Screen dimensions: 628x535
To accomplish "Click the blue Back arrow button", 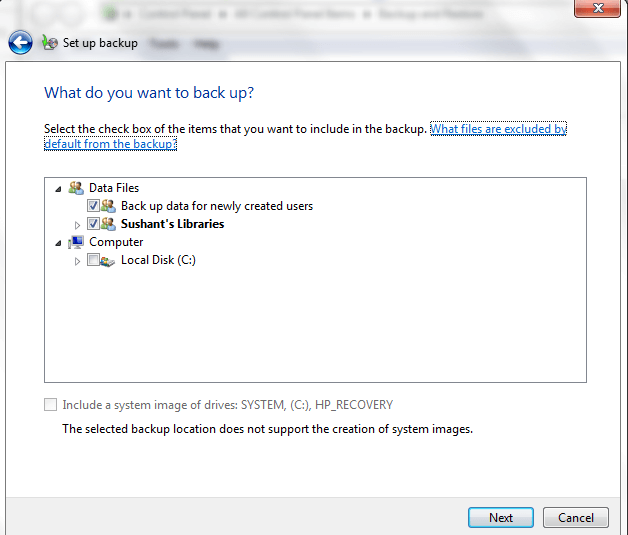I will (20, 43).
